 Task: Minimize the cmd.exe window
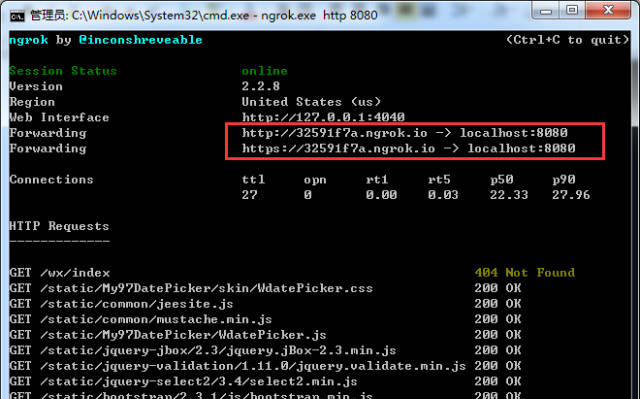click(546, 10)
